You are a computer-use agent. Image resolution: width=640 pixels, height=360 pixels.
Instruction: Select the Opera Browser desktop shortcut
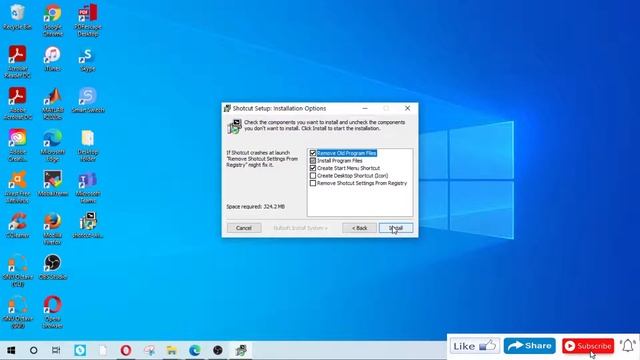click(53, 312)
